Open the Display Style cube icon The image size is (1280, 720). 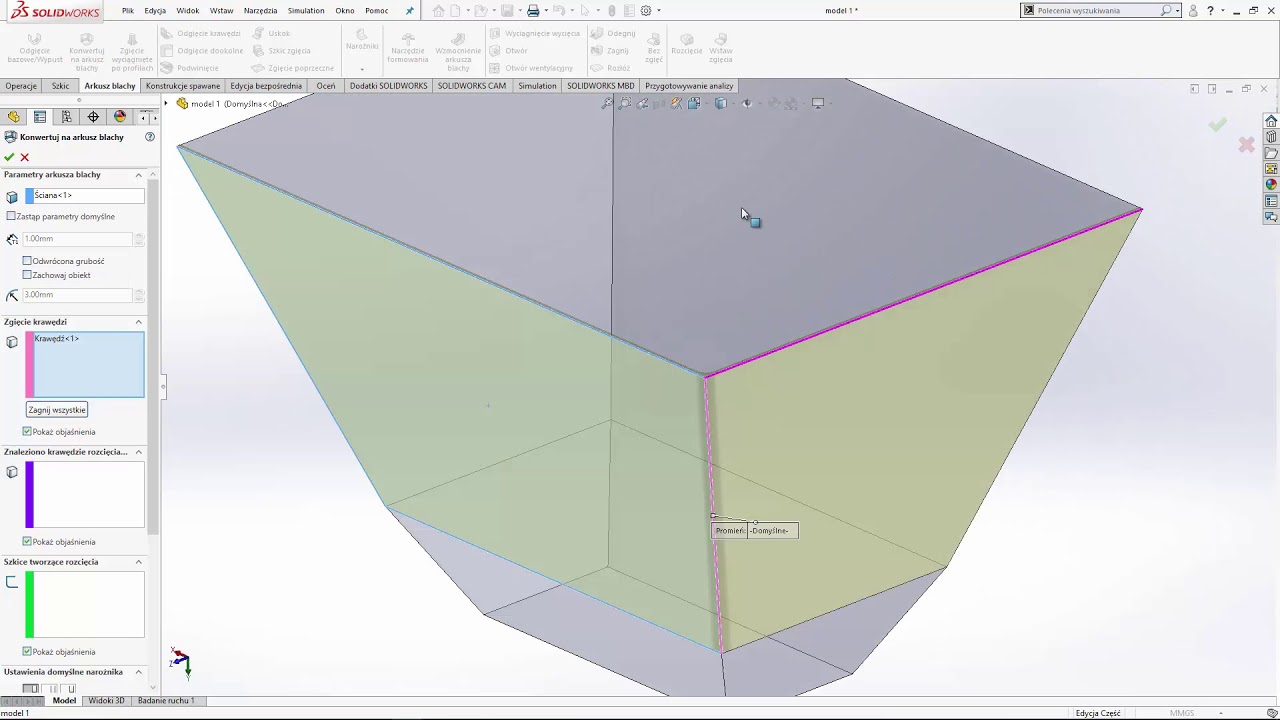[721, 103]
